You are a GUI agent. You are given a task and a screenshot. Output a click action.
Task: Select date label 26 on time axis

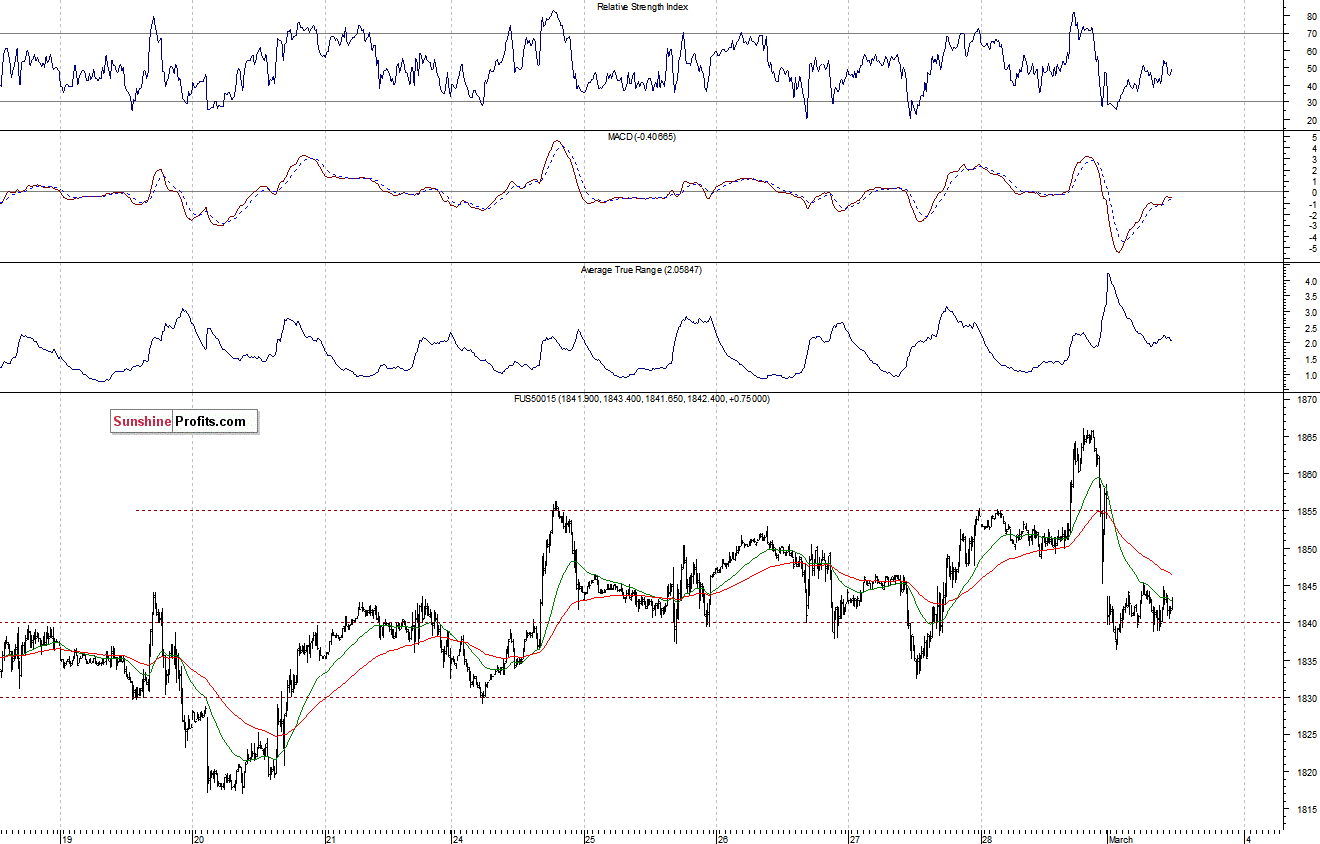pos(723,839)
